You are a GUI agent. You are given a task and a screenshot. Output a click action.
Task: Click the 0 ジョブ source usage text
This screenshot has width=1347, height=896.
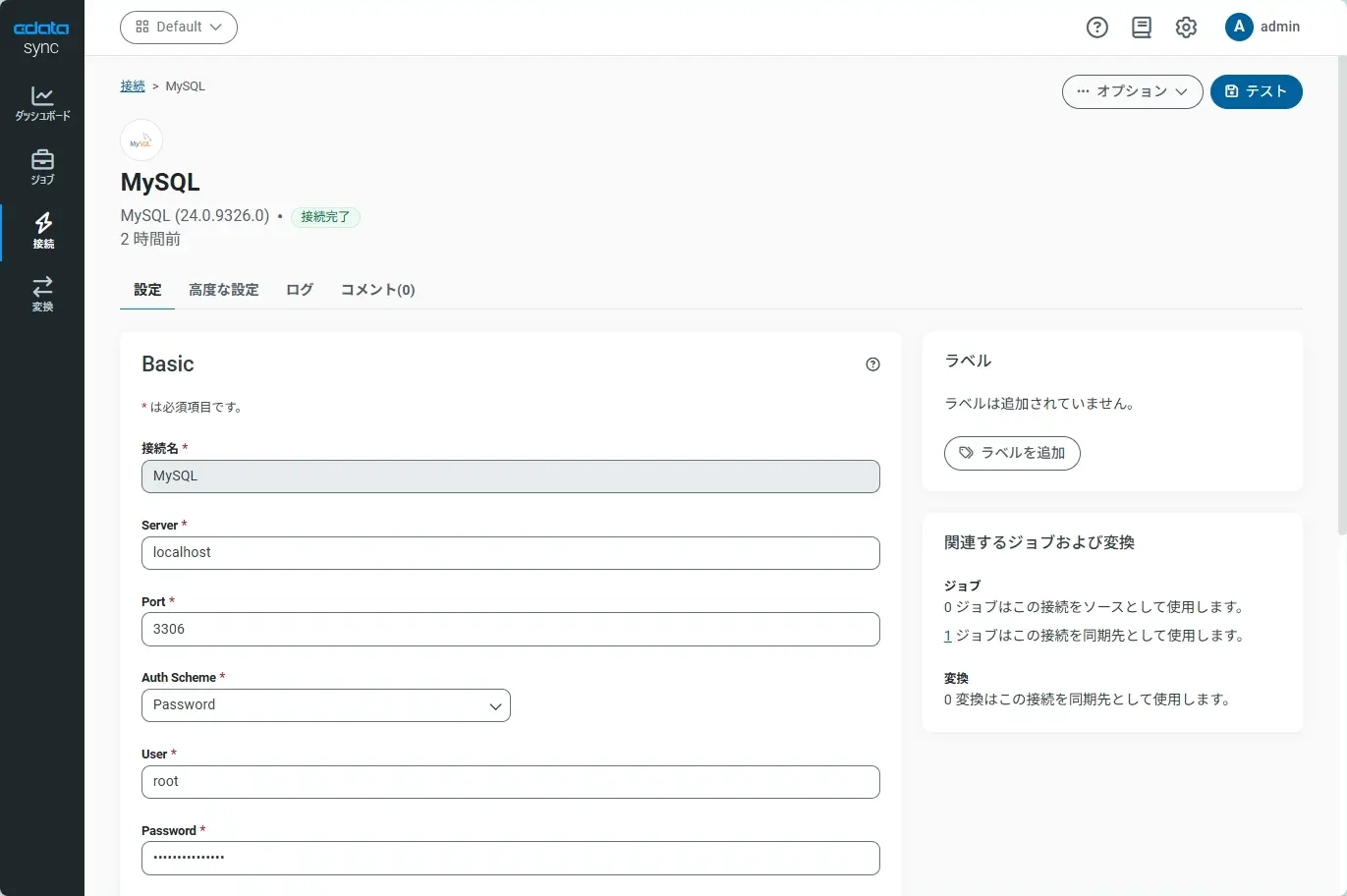pyautogui.click(x=1094, y=607)
